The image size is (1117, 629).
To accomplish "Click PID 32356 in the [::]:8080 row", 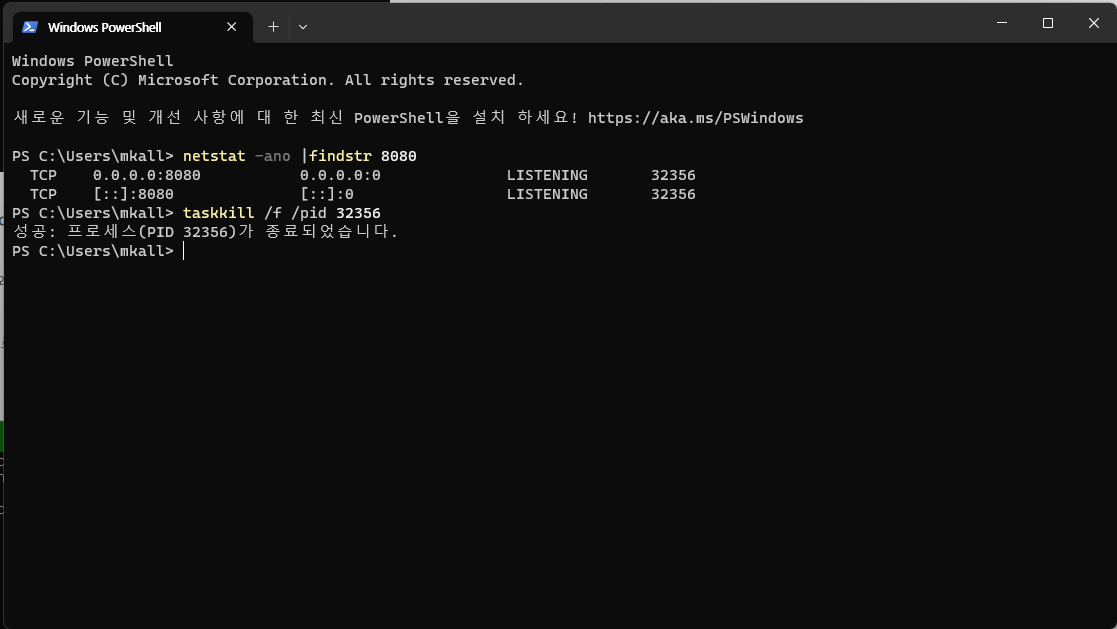I will 673,194.
